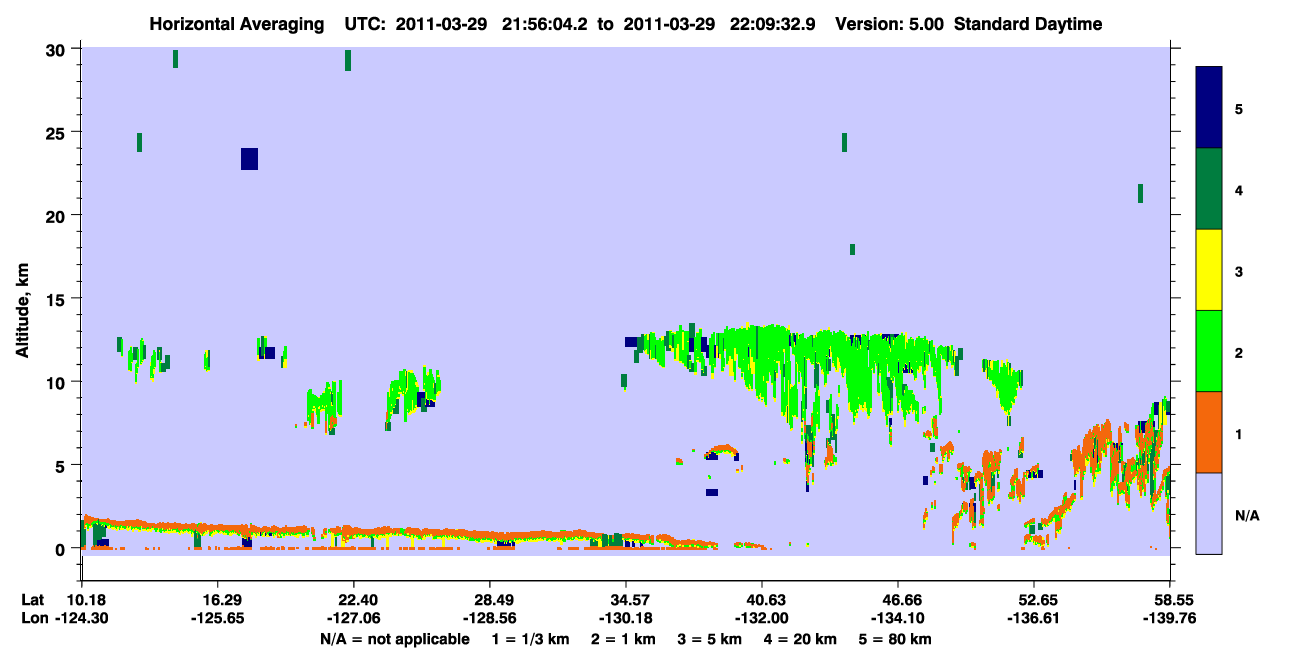Click the altitude tick label 30
This screenshot has width=1300, height=667.
58,49
